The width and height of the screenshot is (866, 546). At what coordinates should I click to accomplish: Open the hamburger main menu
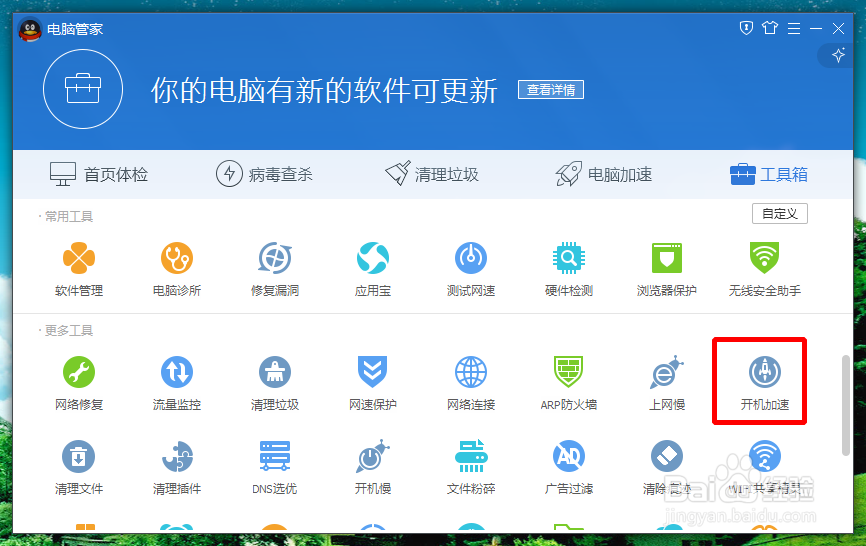coord(794,28)
